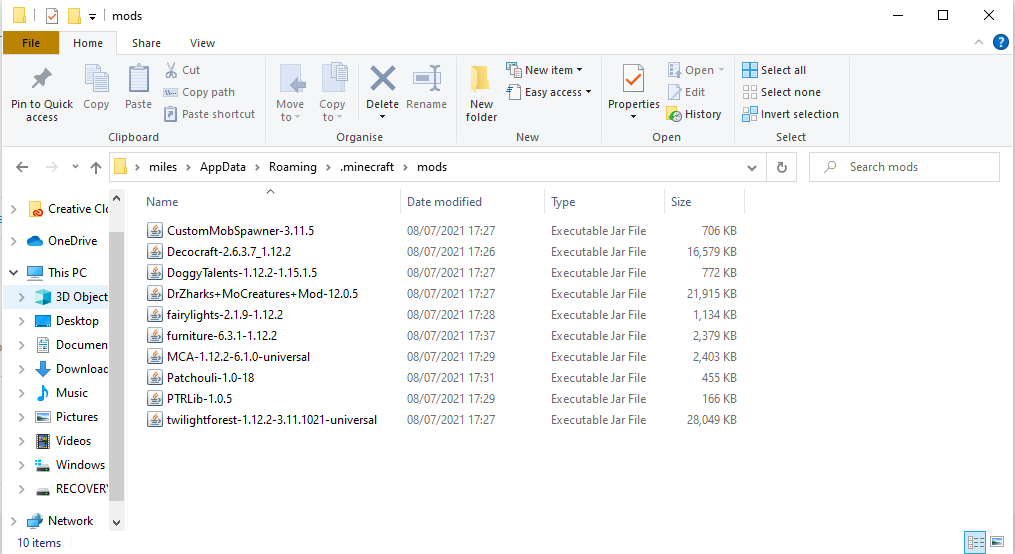Click Roaming in the address path
The height and width of the screenshot is (554, 1015).
click(x=293, y=167)
